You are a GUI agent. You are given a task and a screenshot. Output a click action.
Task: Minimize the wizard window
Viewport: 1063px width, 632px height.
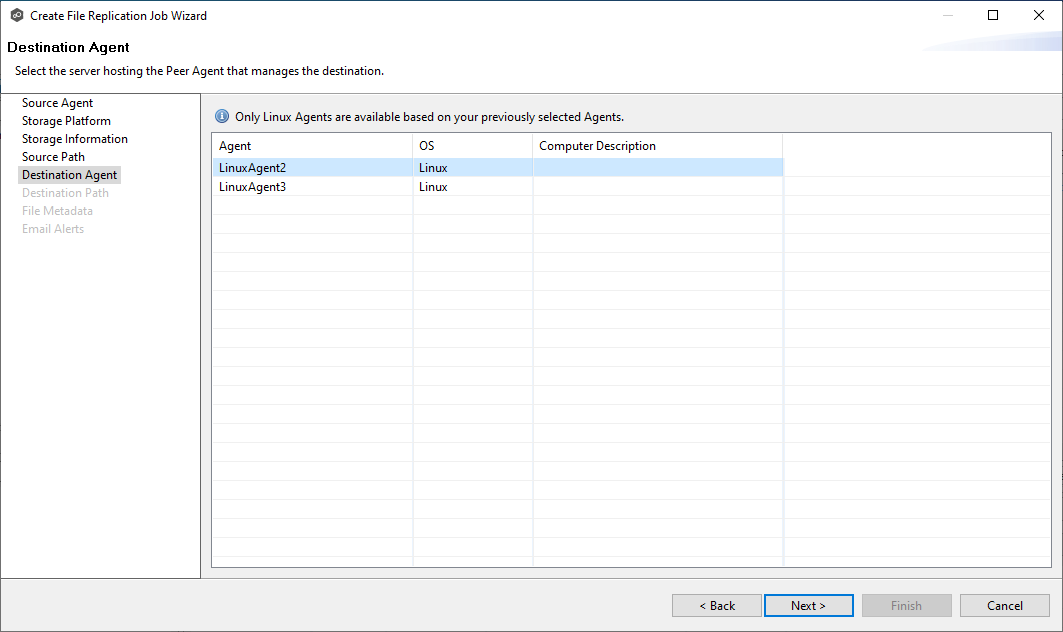pos(946,15)
